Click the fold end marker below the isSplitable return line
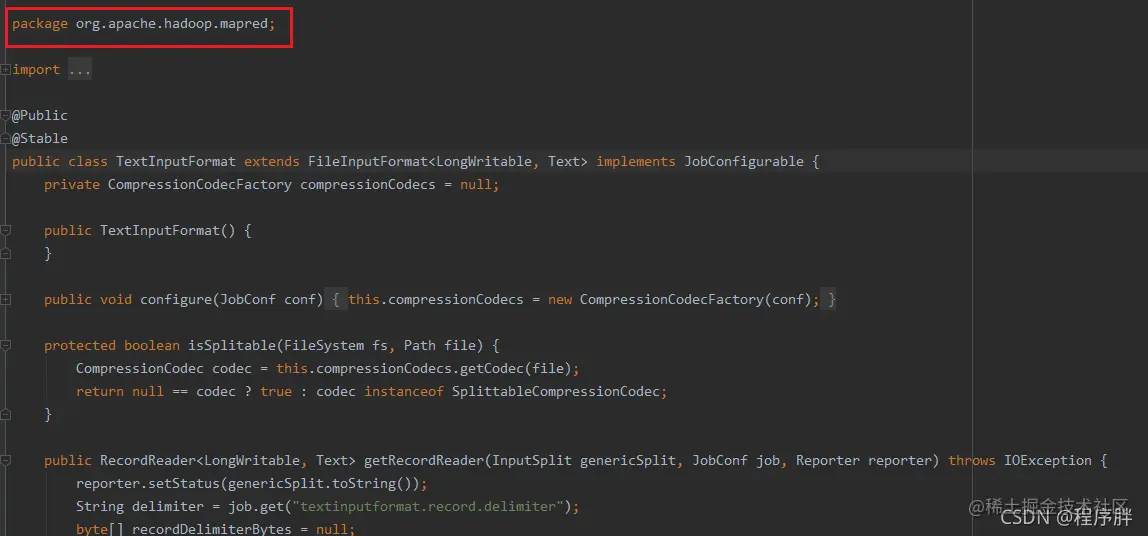This screenshot has width=1148, height=536. 5,414
